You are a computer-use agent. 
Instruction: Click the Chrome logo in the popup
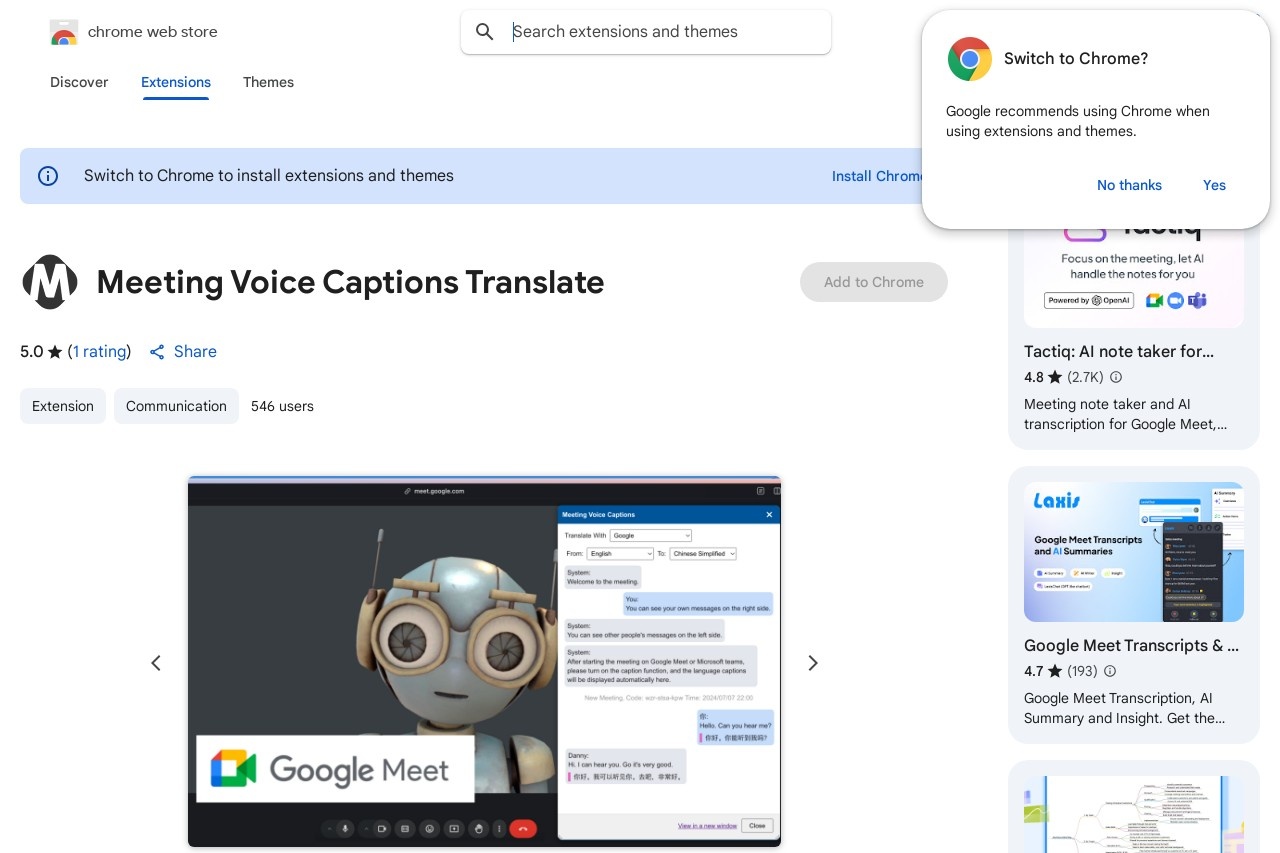pos(969,59)
